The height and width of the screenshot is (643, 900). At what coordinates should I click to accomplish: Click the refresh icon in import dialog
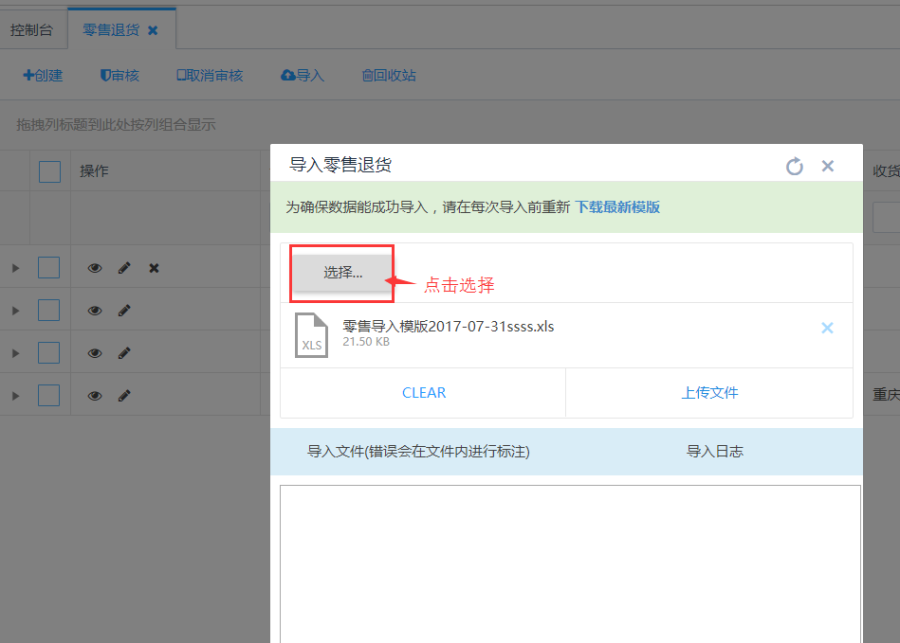pyautogui.click(x=794, y=166)
